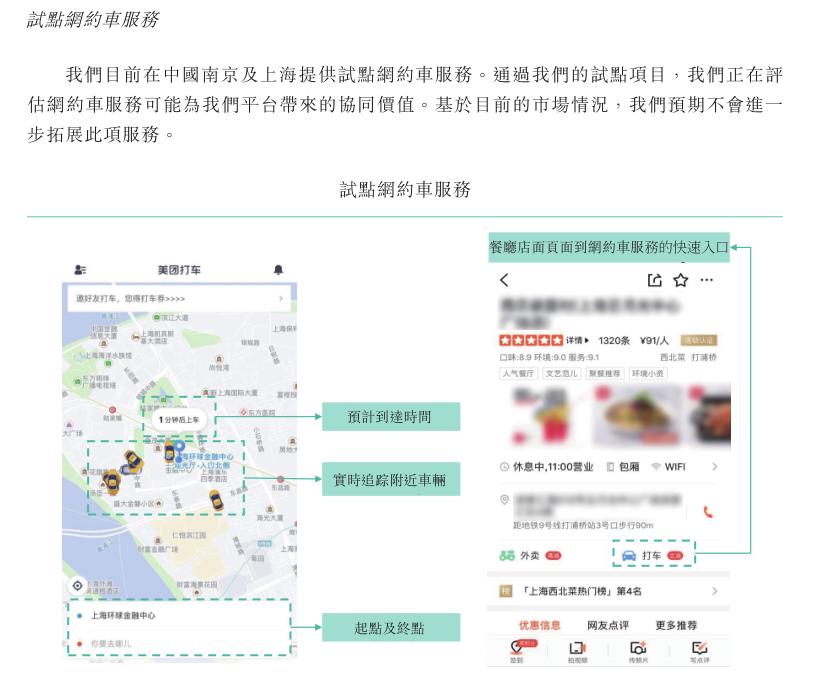The width and height of the screenshot is (825, 691).
Task: Select the 环境小资 tag
Action: click(648, 374)
